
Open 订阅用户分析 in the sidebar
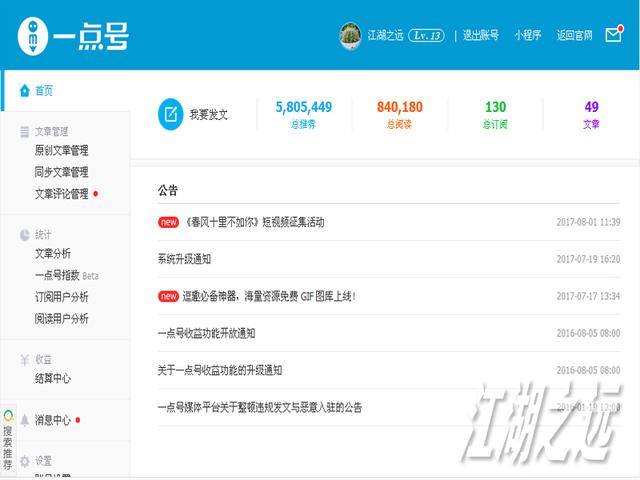(x=62, y=297)
